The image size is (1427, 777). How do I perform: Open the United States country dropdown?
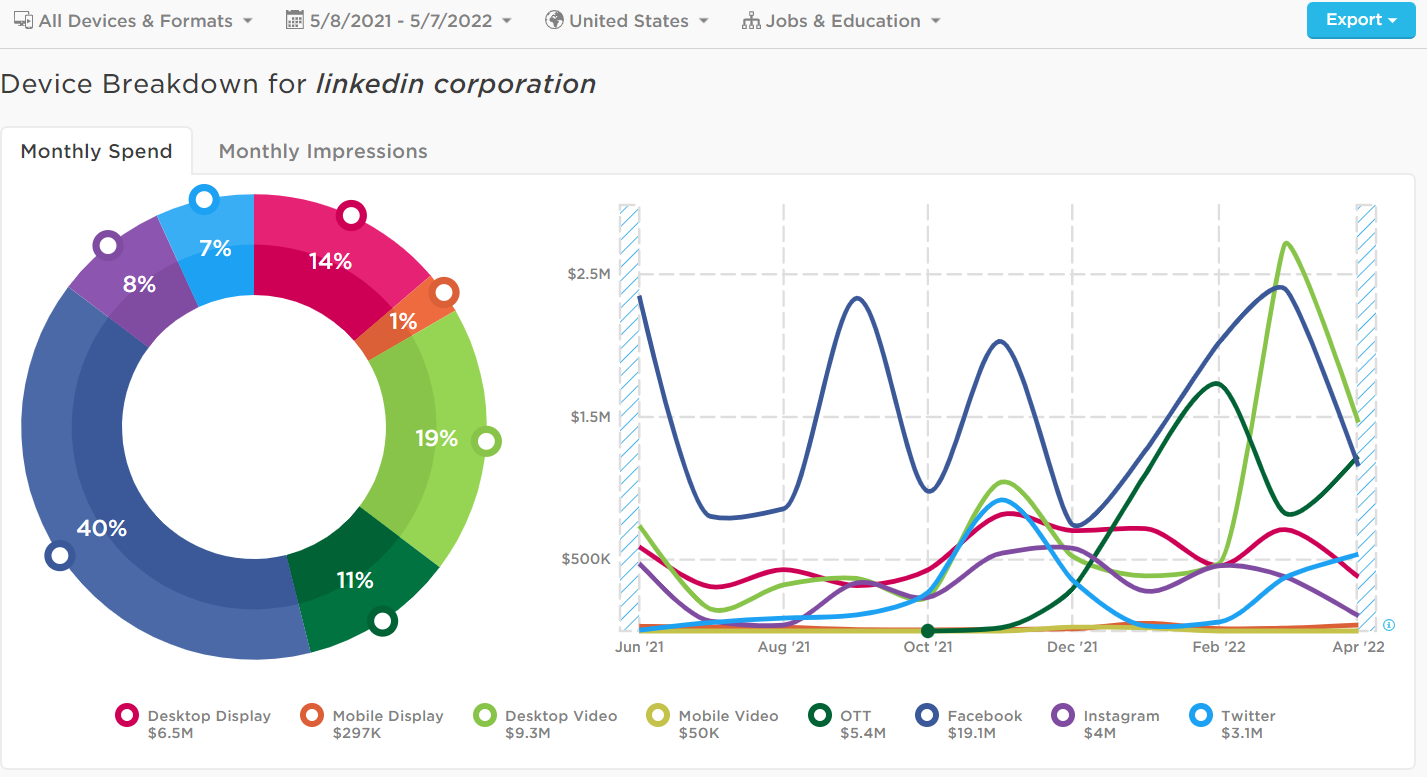(638, 21)
